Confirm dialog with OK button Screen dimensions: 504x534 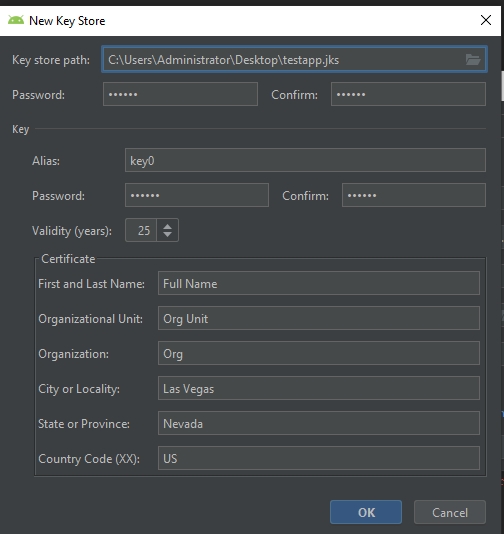click(x=366, y=512)
